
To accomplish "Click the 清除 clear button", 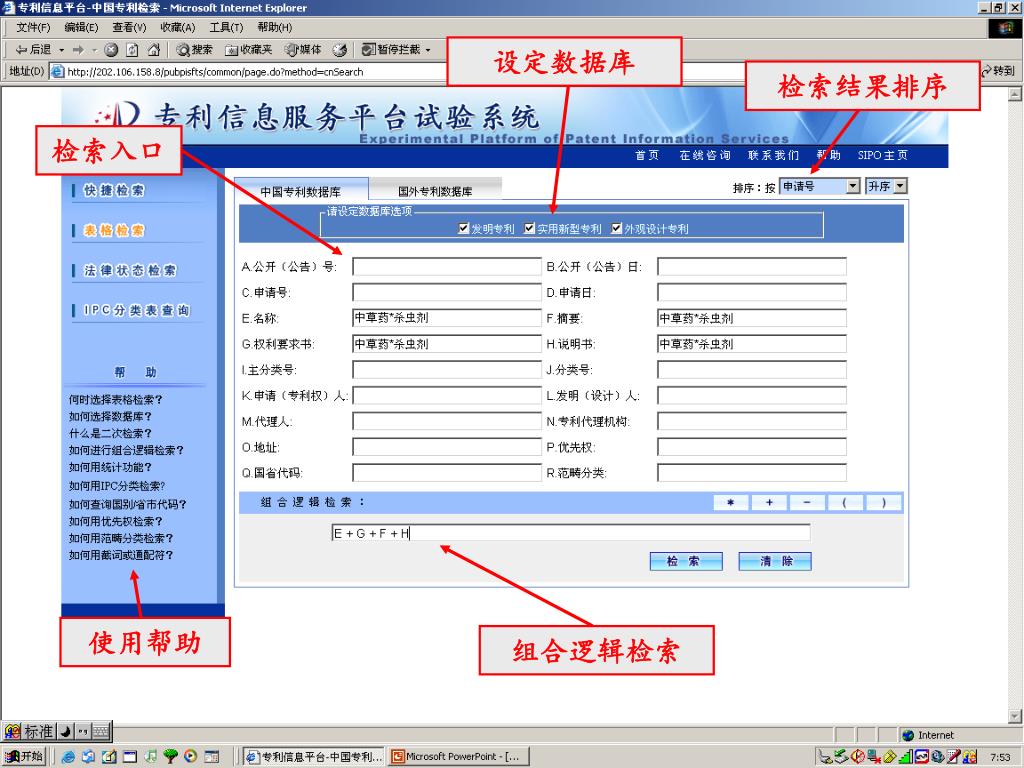I will [775, 561].
